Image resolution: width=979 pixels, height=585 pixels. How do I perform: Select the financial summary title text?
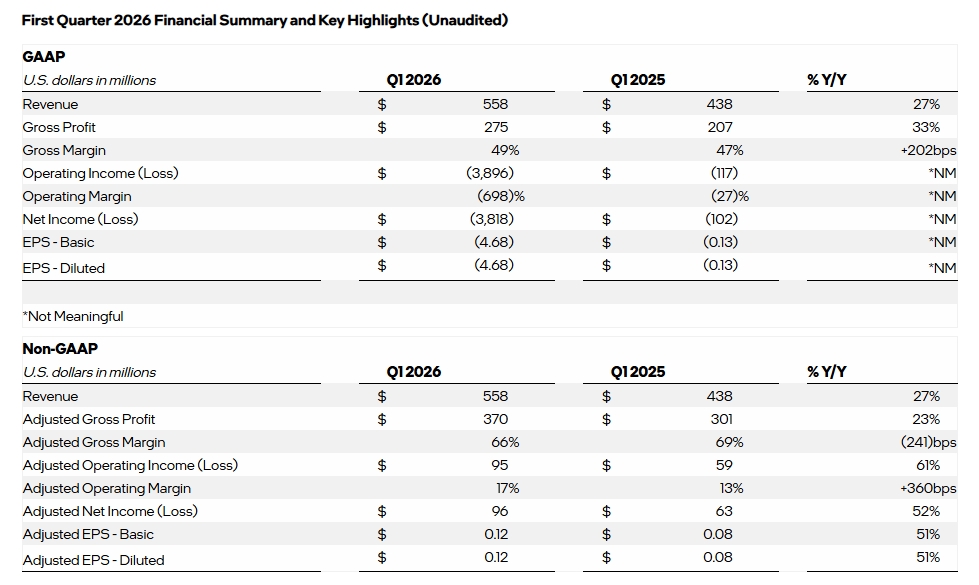(264, 20)
